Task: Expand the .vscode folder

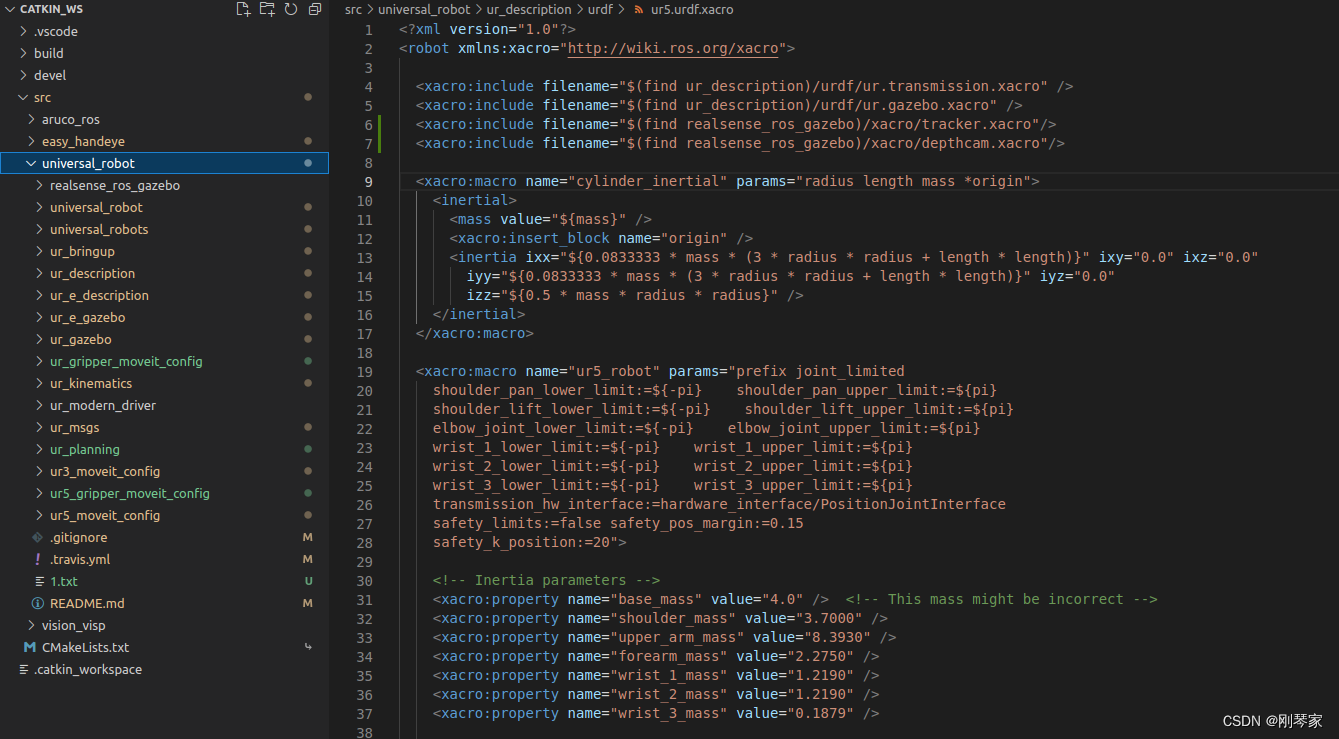Action: point(24,31)
